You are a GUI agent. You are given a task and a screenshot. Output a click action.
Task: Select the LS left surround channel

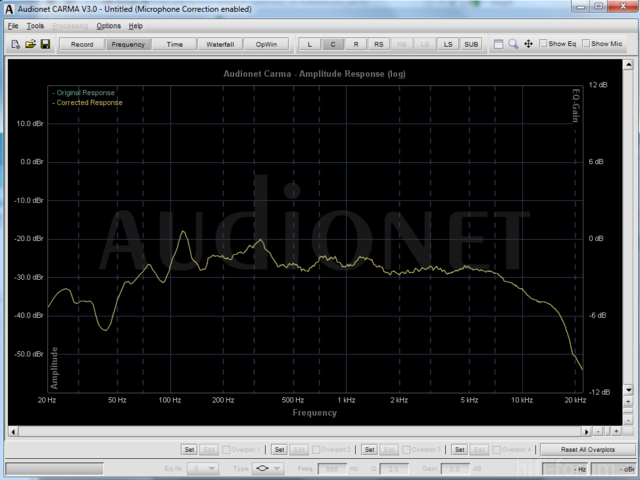(448, 44)
